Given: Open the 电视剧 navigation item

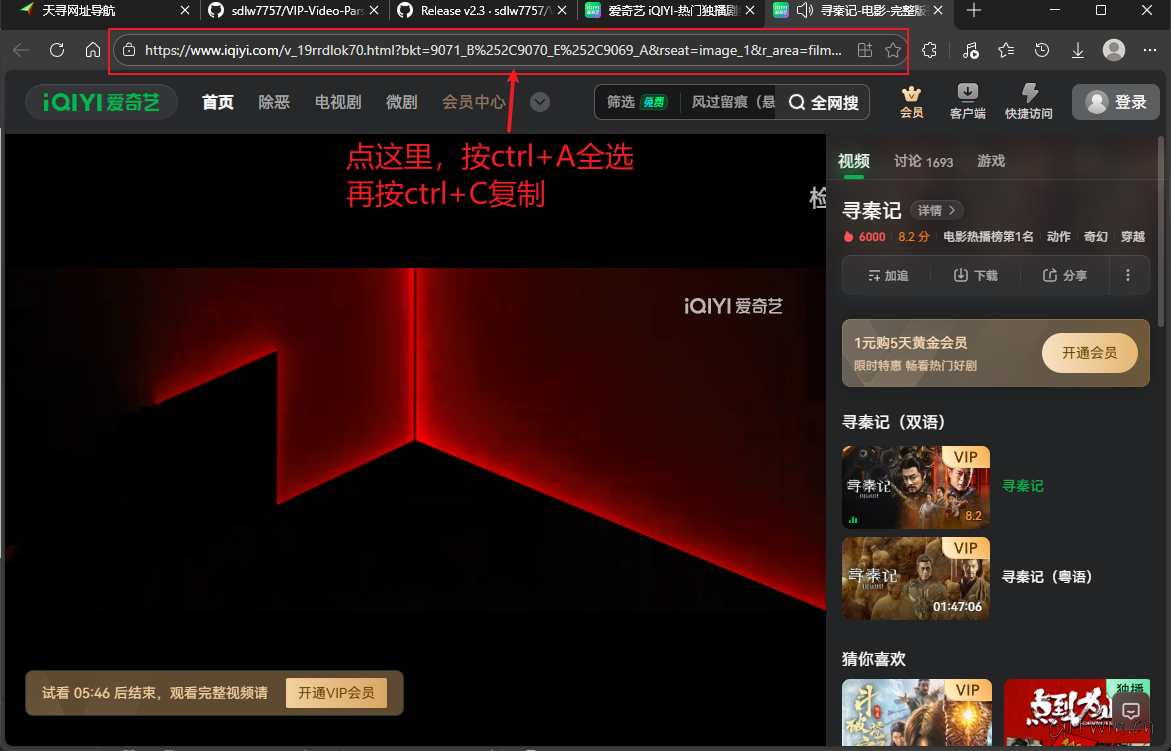Looking at the screenshot, I should pyautogui.click(x=338, y=102).
